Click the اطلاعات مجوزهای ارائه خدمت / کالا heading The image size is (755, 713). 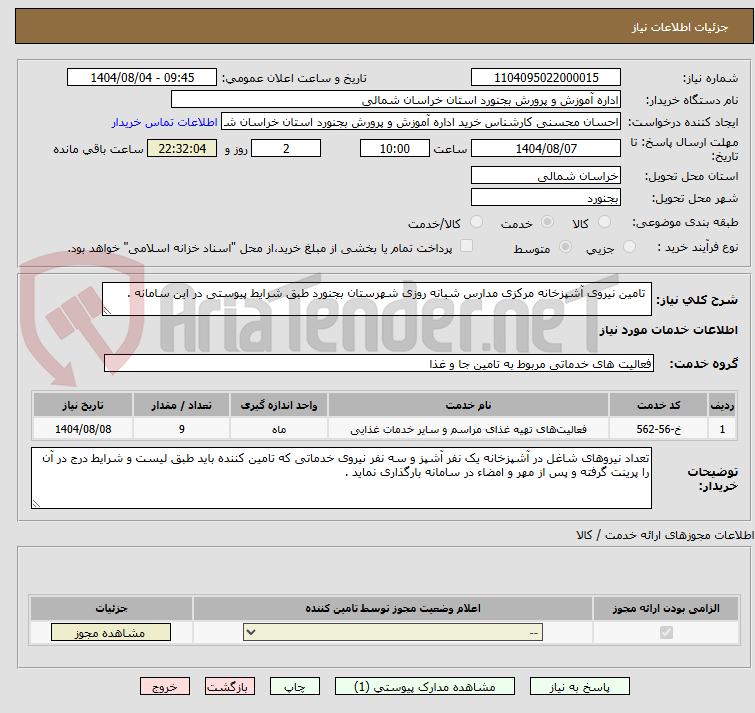point(664,535)
